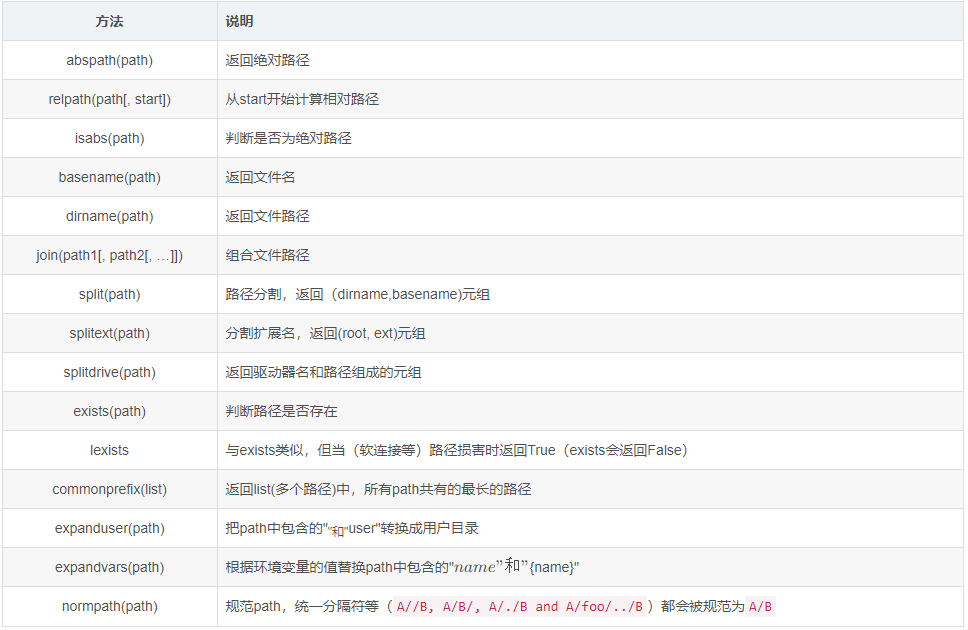Image resolution: width=968 pixels, height=630 pixels.
Task: Click the 根据环境变量的值替换path description
Action: click(x=309, y=567)
